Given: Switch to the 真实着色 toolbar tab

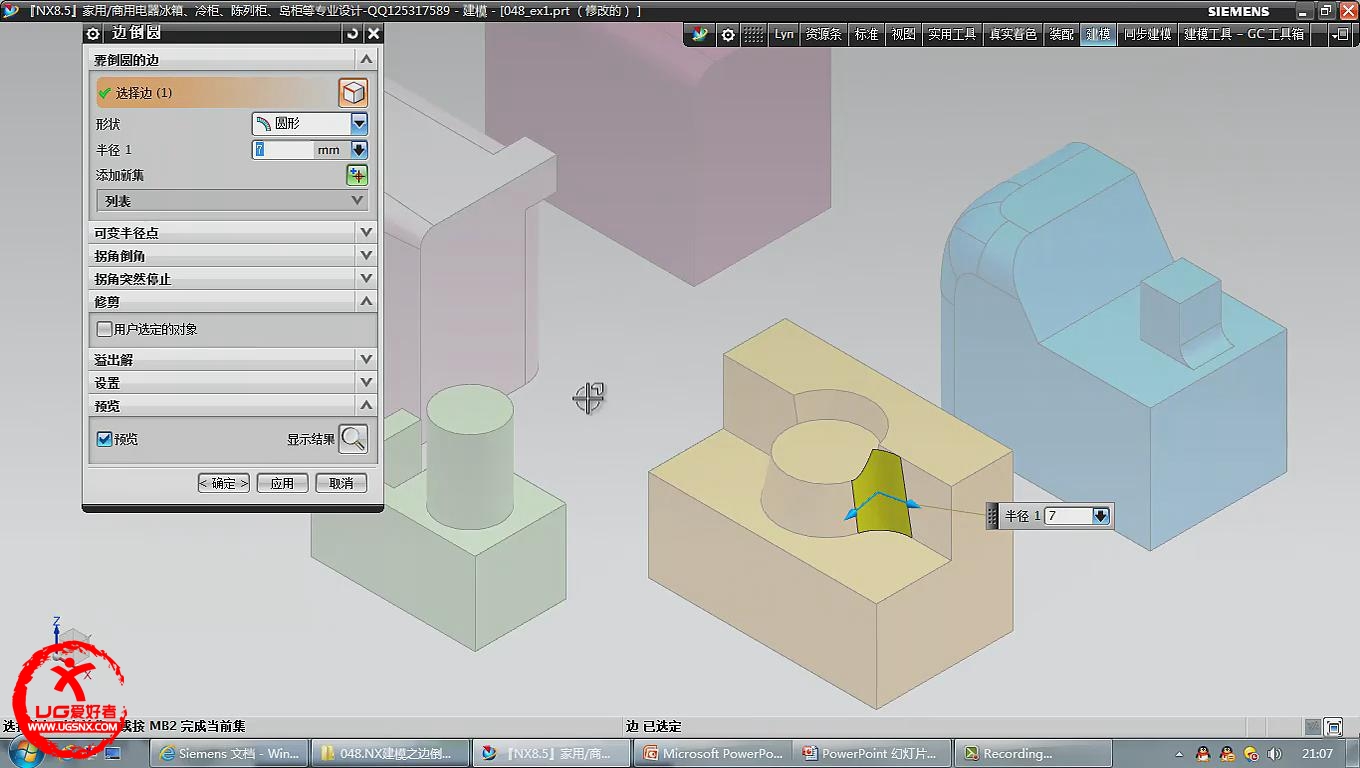Looking at the screenshot, I should pos(1013,34).
